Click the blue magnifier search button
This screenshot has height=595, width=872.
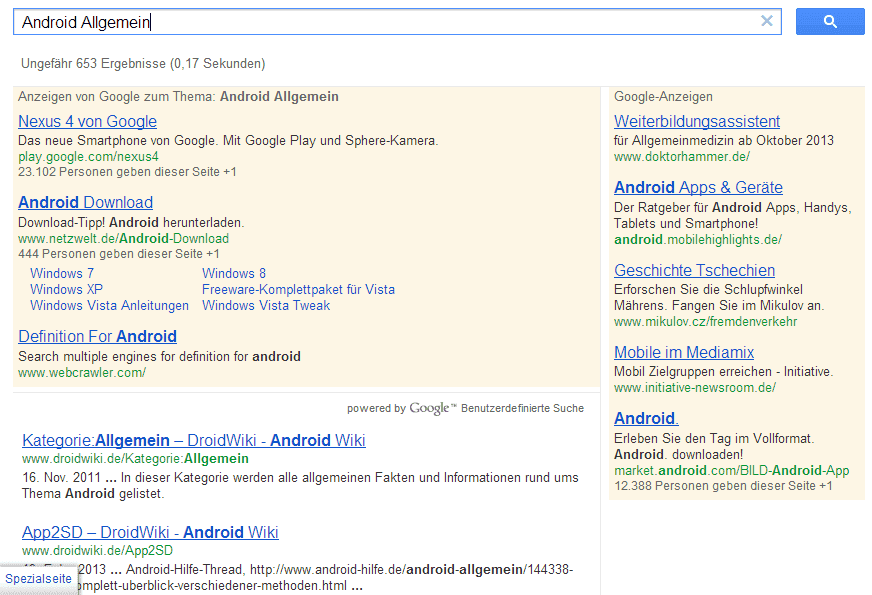point(830,22)
